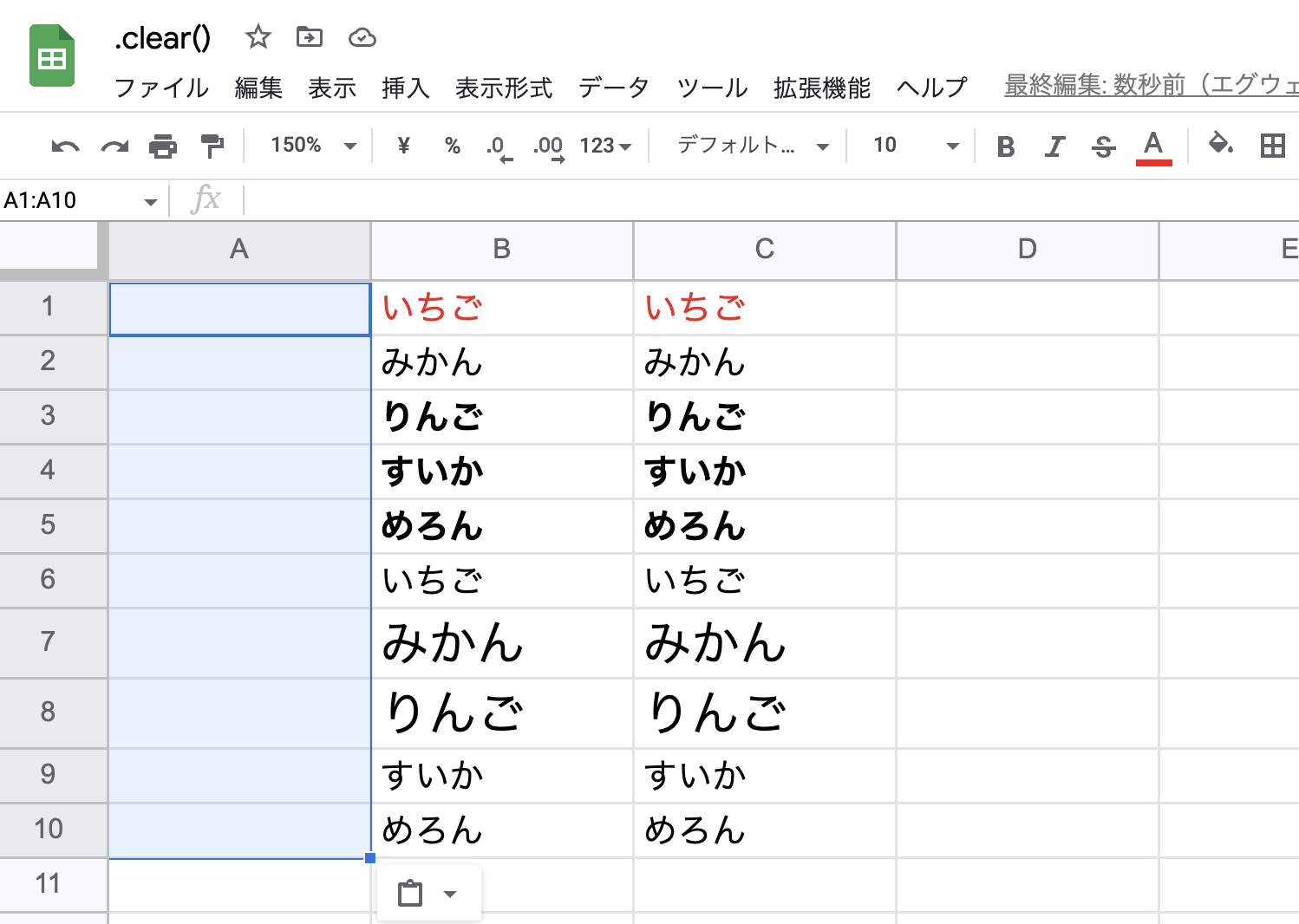Image resolution: width=1299 pixels, height=924 pixels.
Task: Click the selection fill handle square
Action: 370,858
